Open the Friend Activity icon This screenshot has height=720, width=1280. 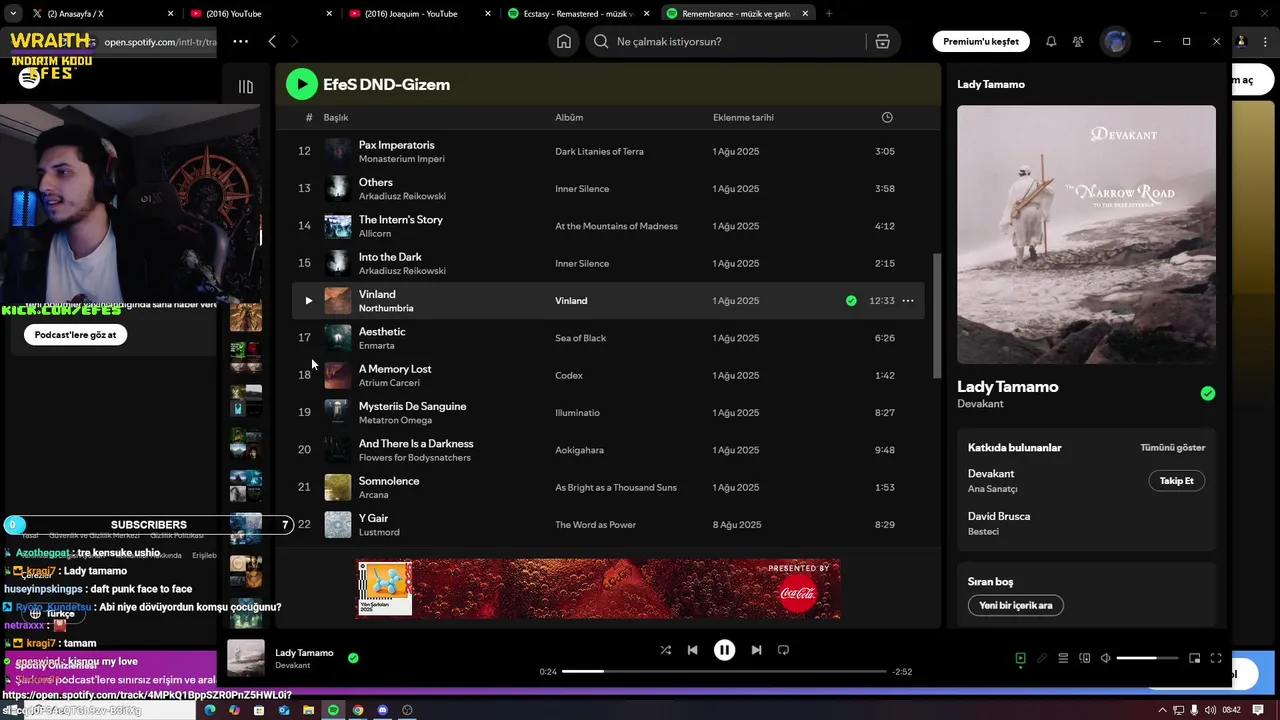point(1078,42)
